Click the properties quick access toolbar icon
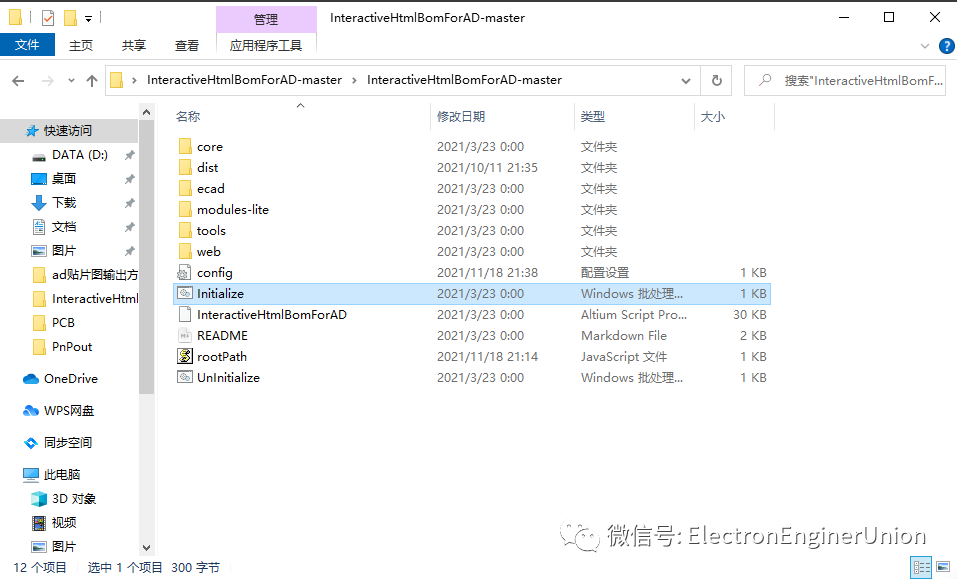This screenshot has width=957, height=579. 48,18
